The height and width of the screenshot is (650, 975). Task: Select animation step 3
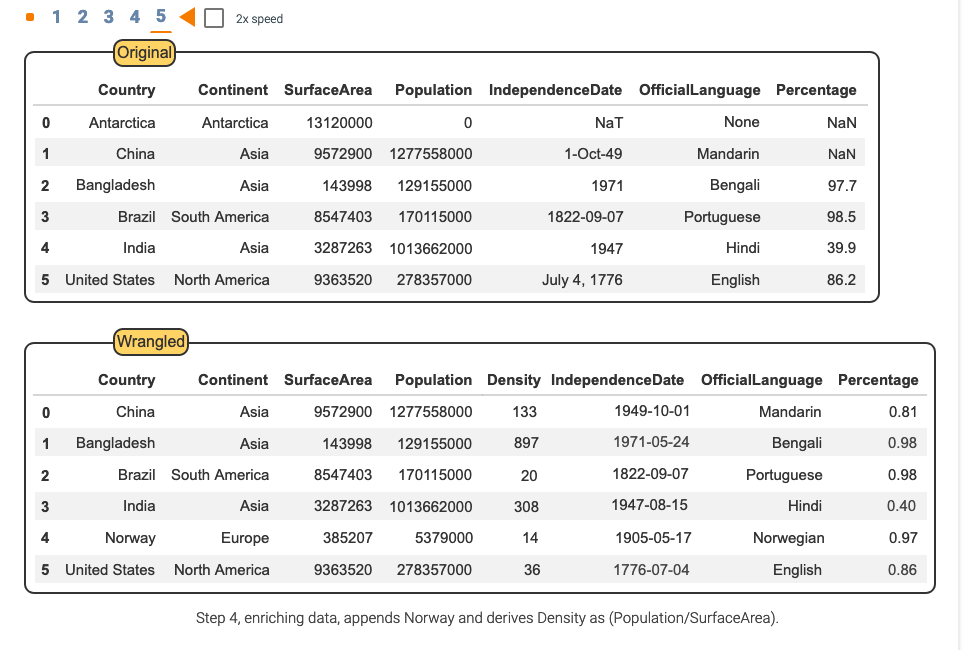tap(108, 17)
